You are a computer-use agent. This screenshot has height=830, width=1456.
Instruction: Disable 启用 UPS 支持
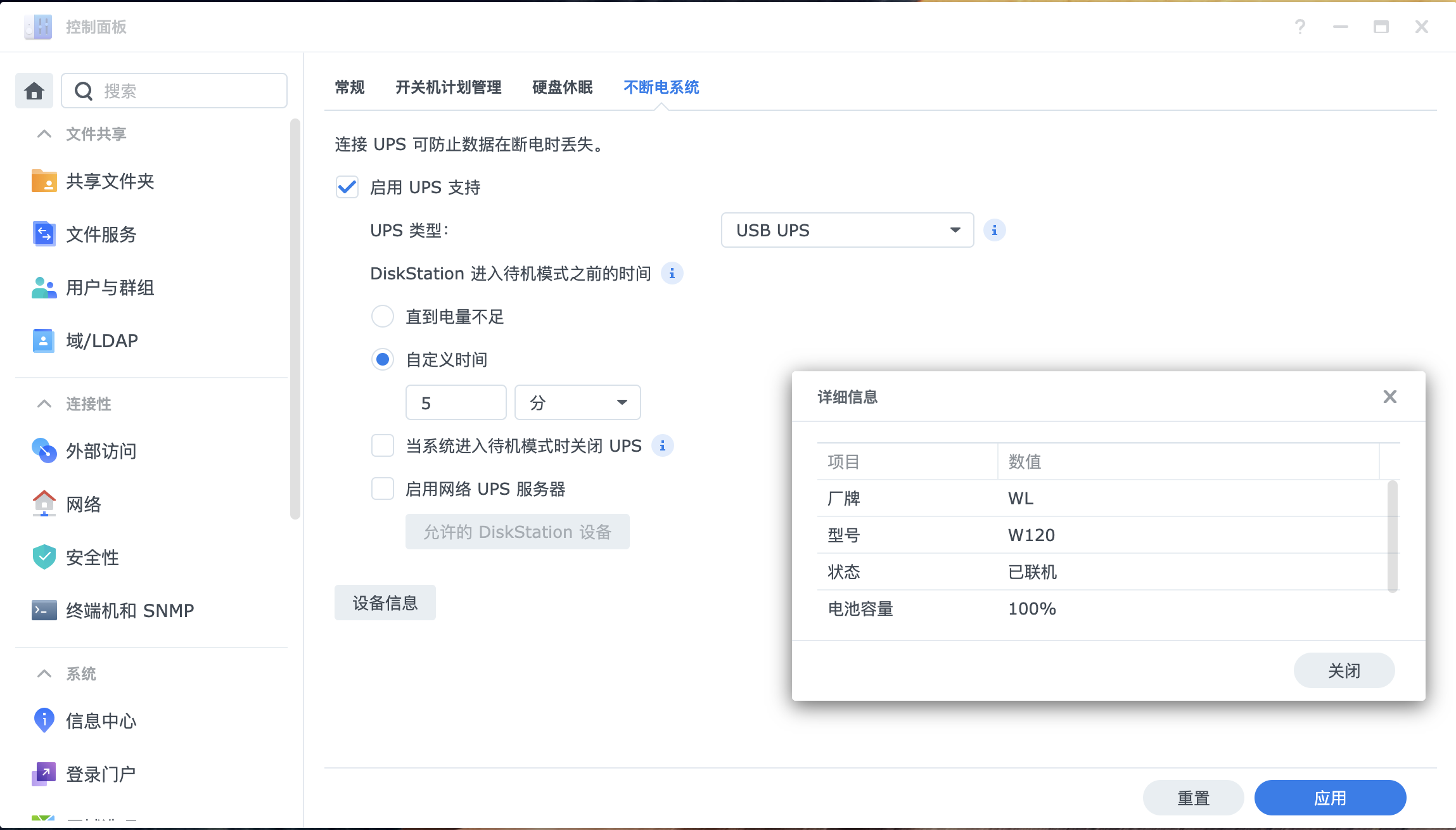pos(347,187)
